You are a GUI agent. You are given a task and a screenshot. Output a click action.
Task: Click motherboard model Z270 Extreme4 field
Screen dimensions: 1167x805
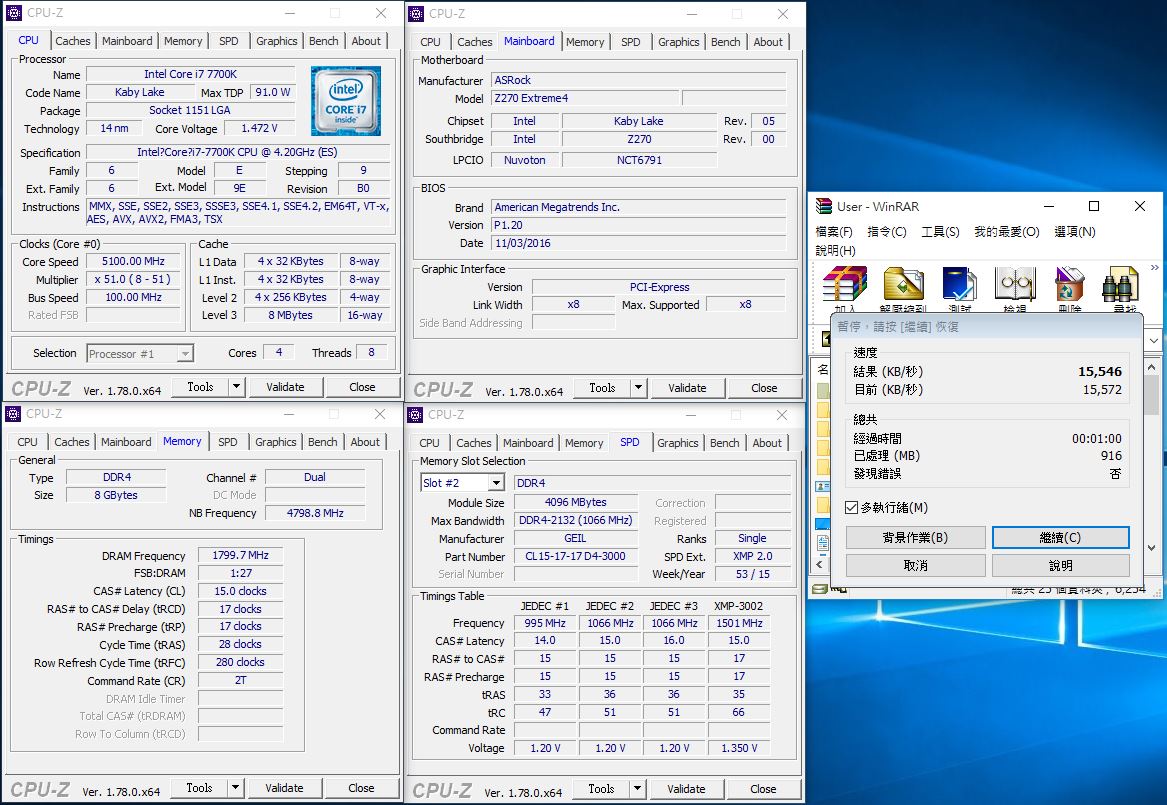(x=585, y=98)
